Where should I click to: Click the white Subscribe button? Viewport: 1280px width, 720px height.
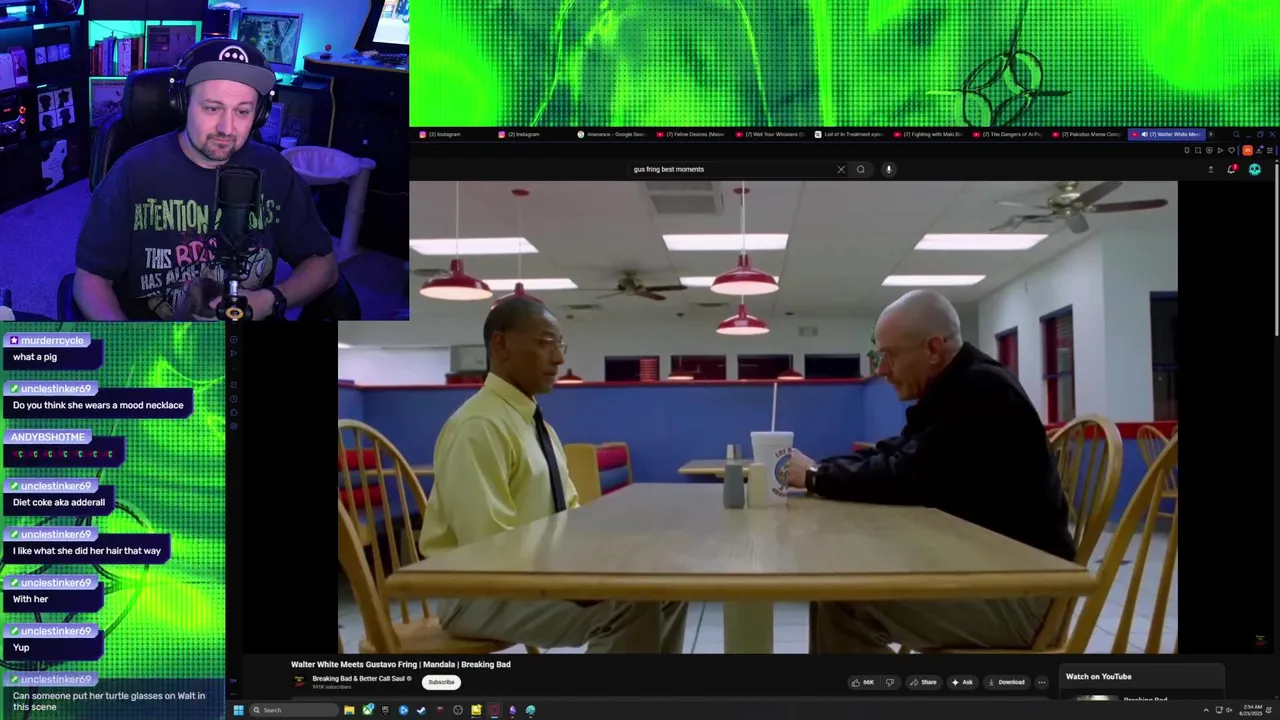[x=441, y=682]
